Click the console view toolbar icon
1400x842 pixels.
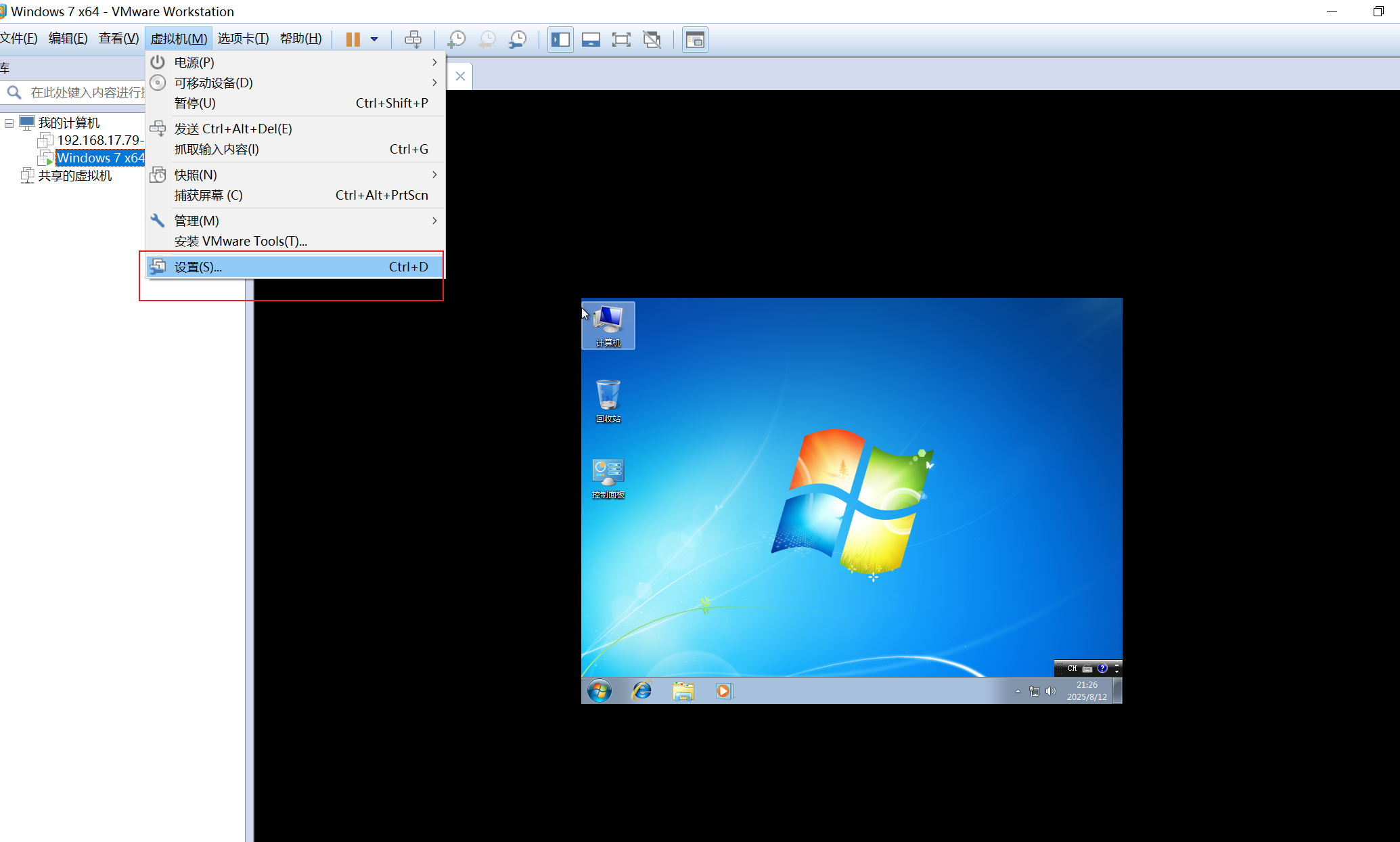695,39
